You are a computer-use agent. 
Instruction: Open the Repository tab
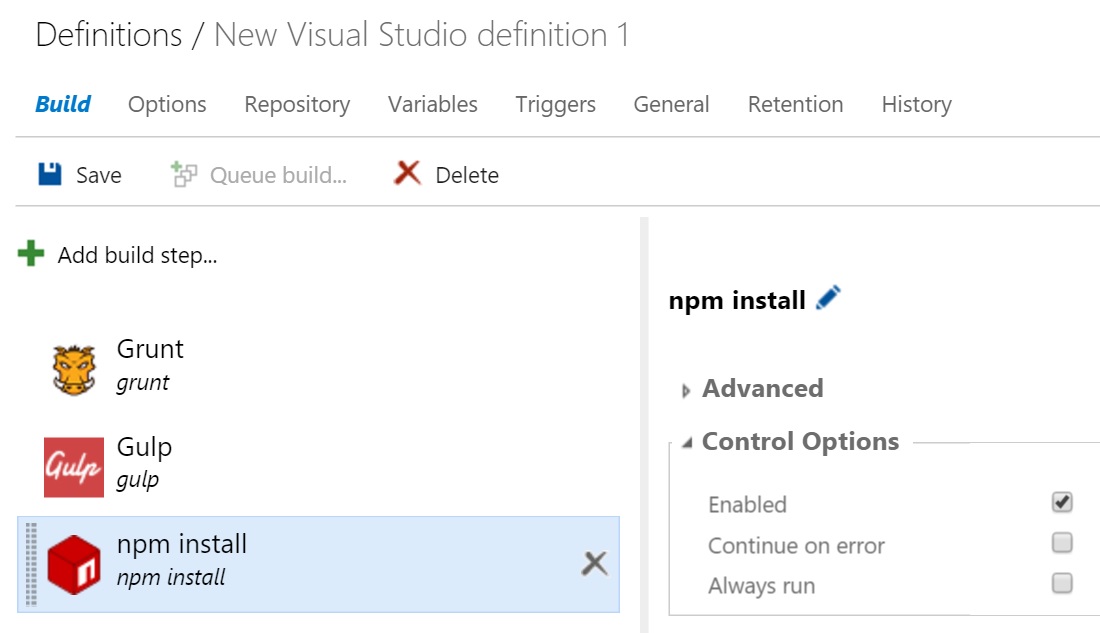pos(297,105)
